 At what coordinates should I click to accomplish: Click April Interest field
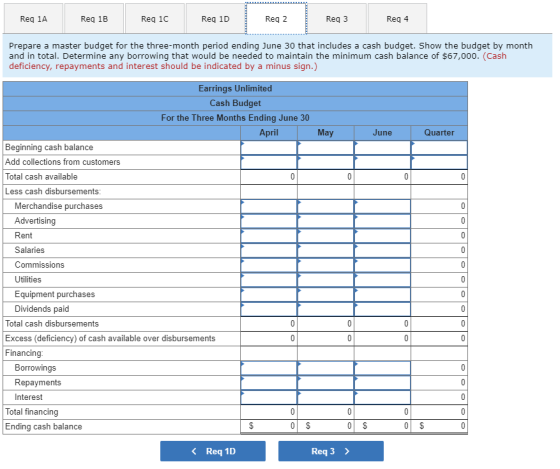pyautogui.click(x=269, y=397)
